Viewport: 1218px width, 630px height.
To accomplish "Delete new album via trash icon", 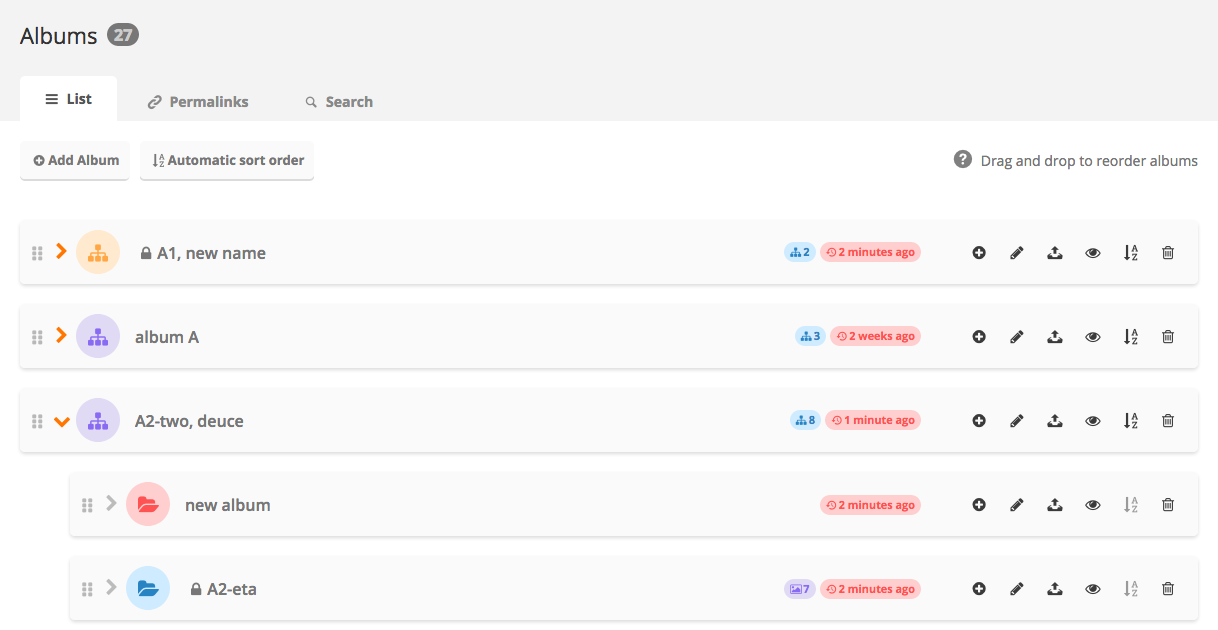I will [1167, 505].
